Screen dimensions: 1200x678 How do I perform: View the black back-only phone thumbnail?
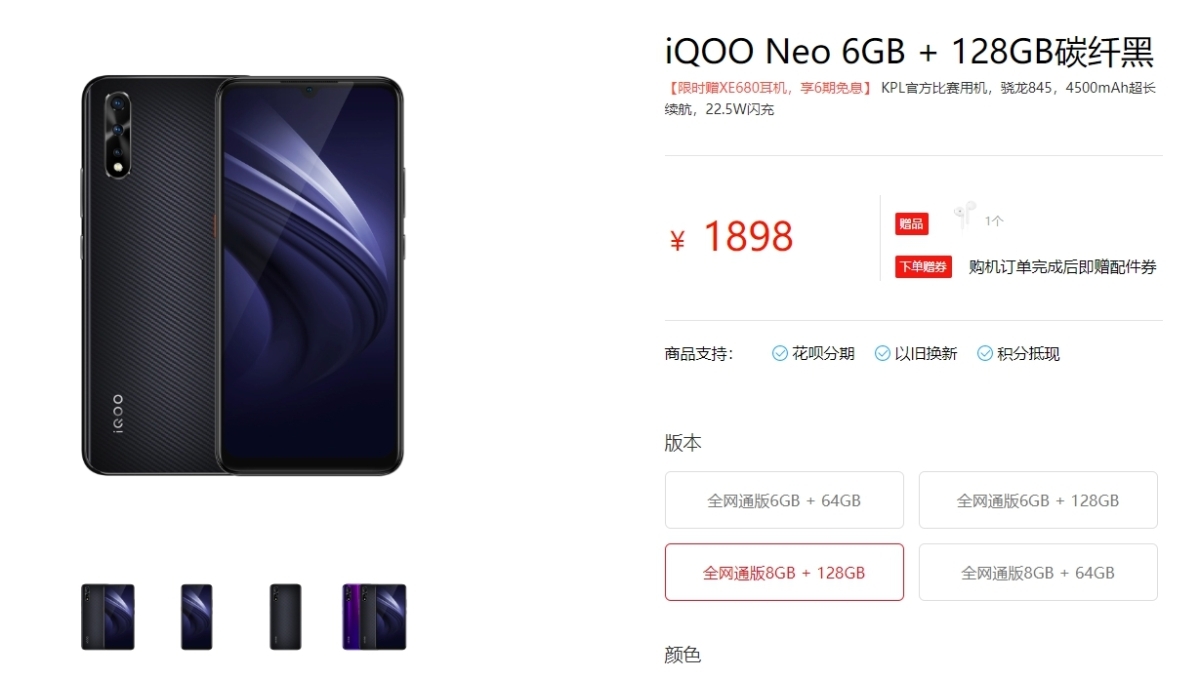[x=285, y=617]
